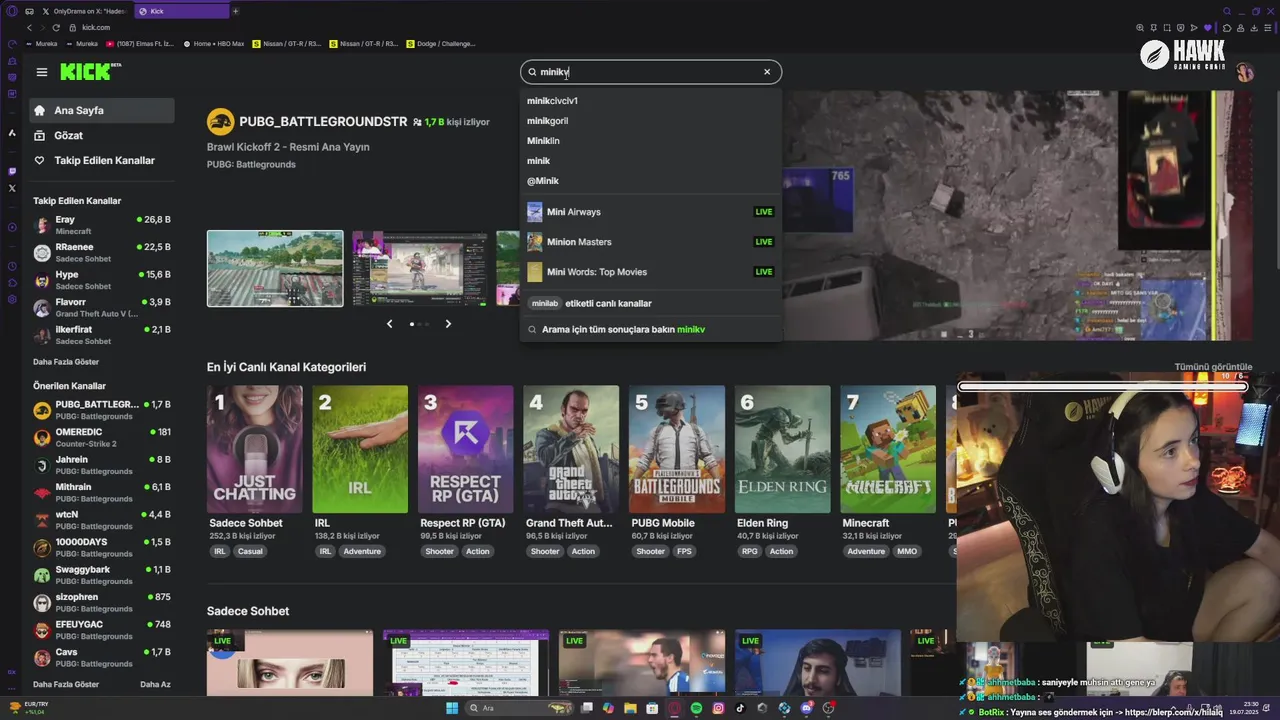Viewport: 1280px width, 720px height.
Task: Open Ana Sayfa in the sidebar
Action: 101,110
